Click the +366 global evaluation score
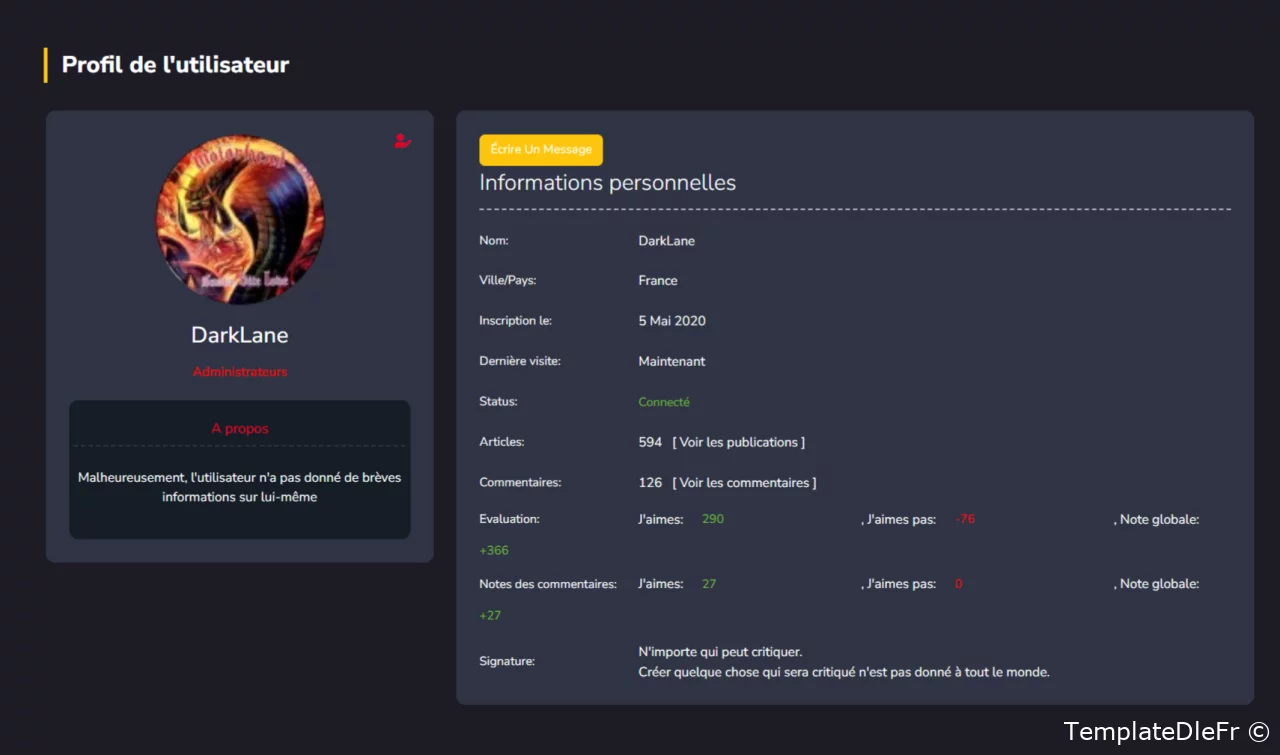The image size is (1280, 755). pos(494,551)
